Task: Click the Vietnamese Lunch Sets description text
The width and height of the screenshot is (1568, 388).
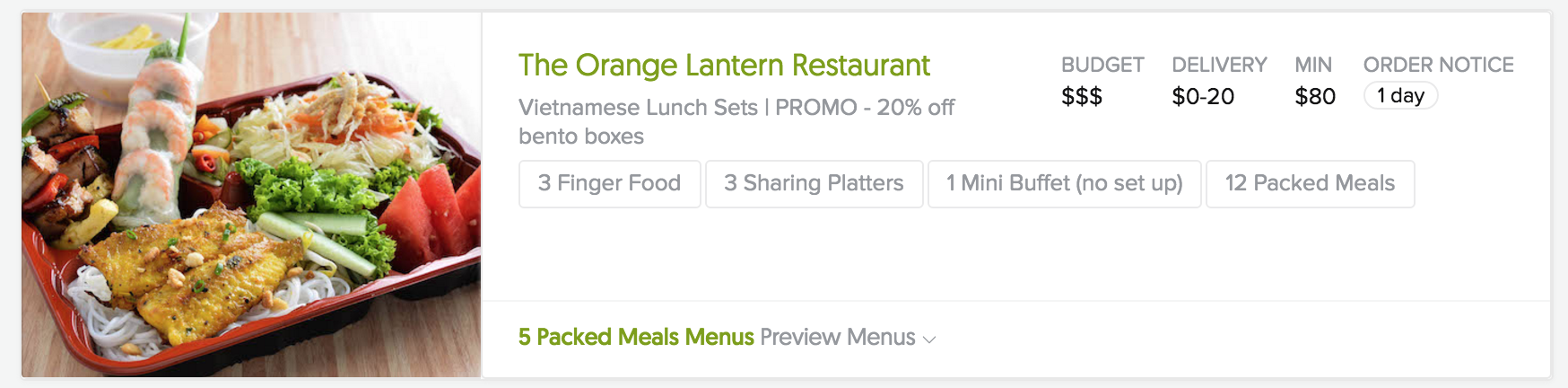Action: [x=638, y=108]
